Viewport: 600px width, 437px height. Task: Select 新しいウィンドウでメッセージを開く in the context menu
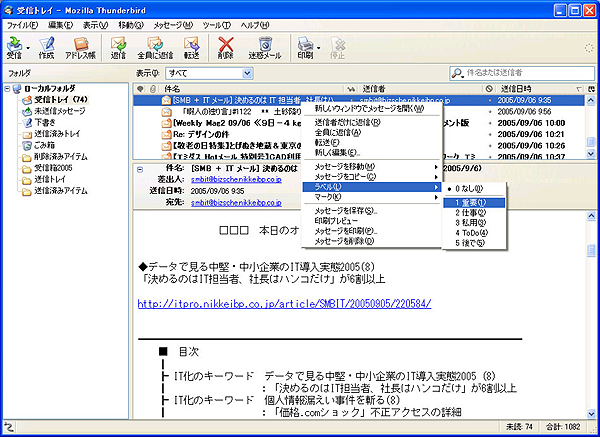pos(372,109)
